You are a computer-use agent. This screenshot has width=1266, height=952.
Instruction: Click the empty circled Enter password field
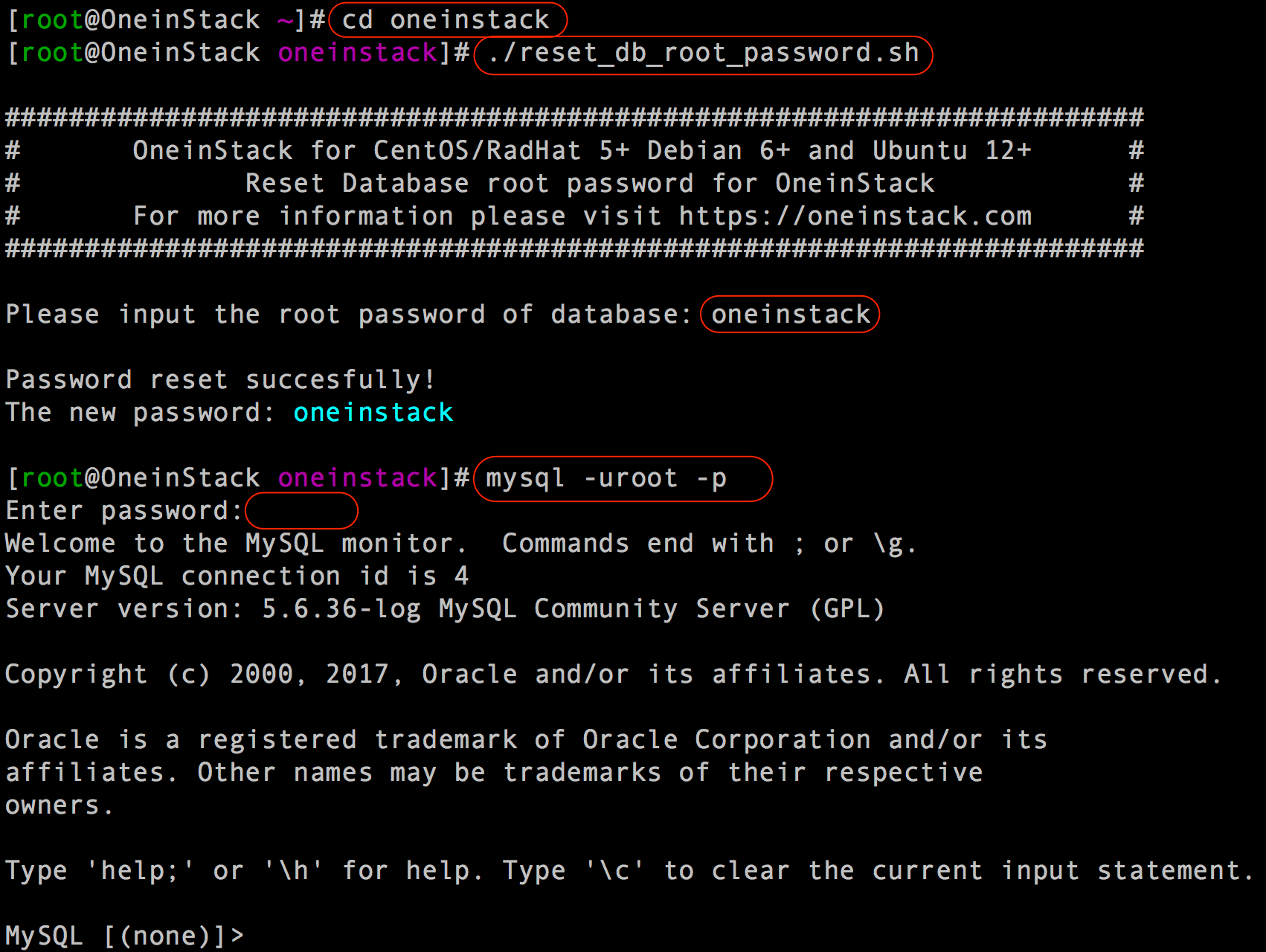point(301,511)
